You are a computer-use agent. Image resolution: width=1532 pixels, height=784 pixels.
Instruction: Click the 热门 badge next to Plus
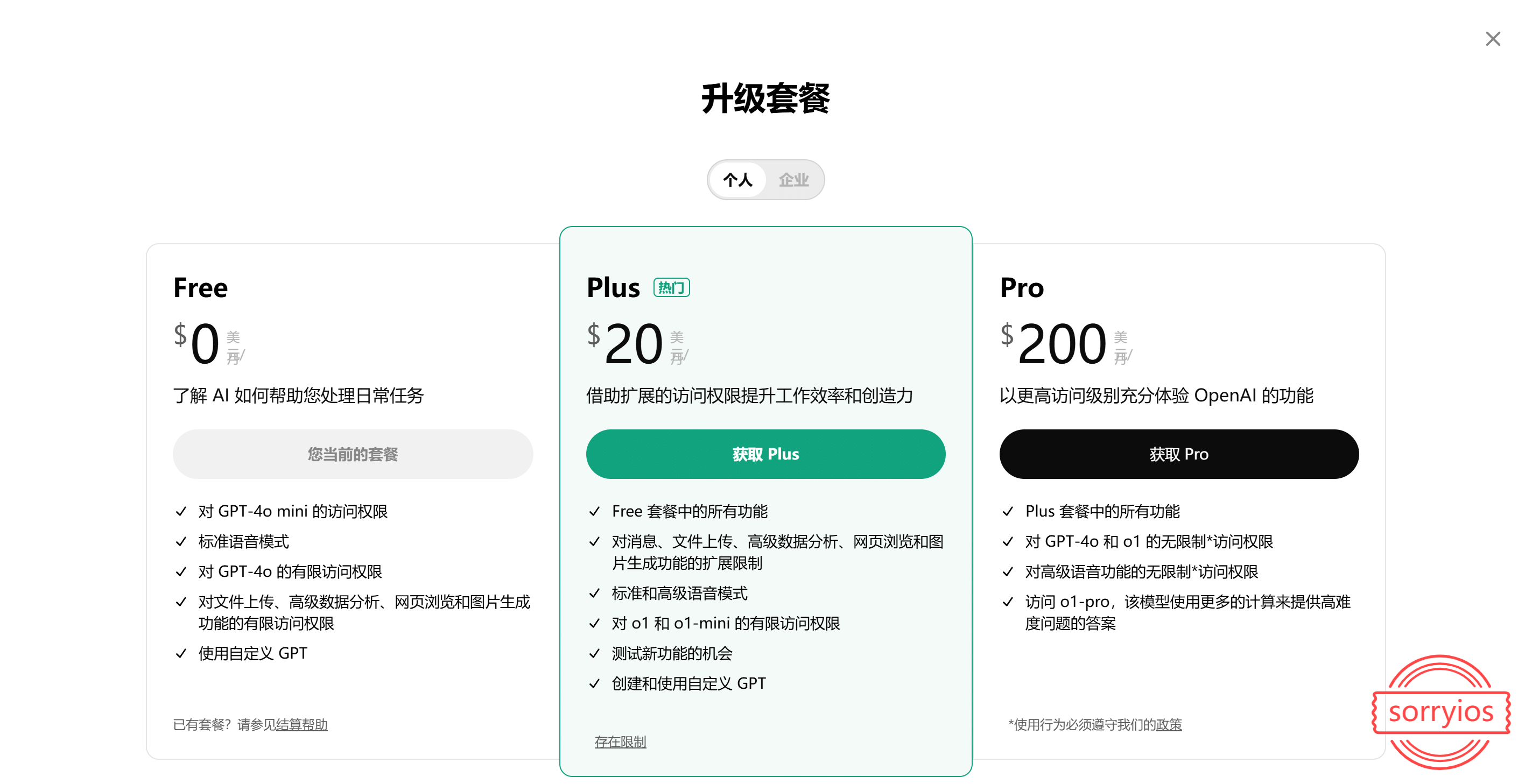click(671, 288)
